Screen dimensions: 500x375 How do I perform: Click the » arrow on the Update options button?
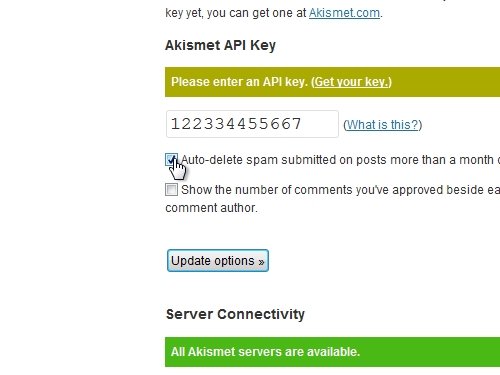pyautogui.click(x=261, y=262)
